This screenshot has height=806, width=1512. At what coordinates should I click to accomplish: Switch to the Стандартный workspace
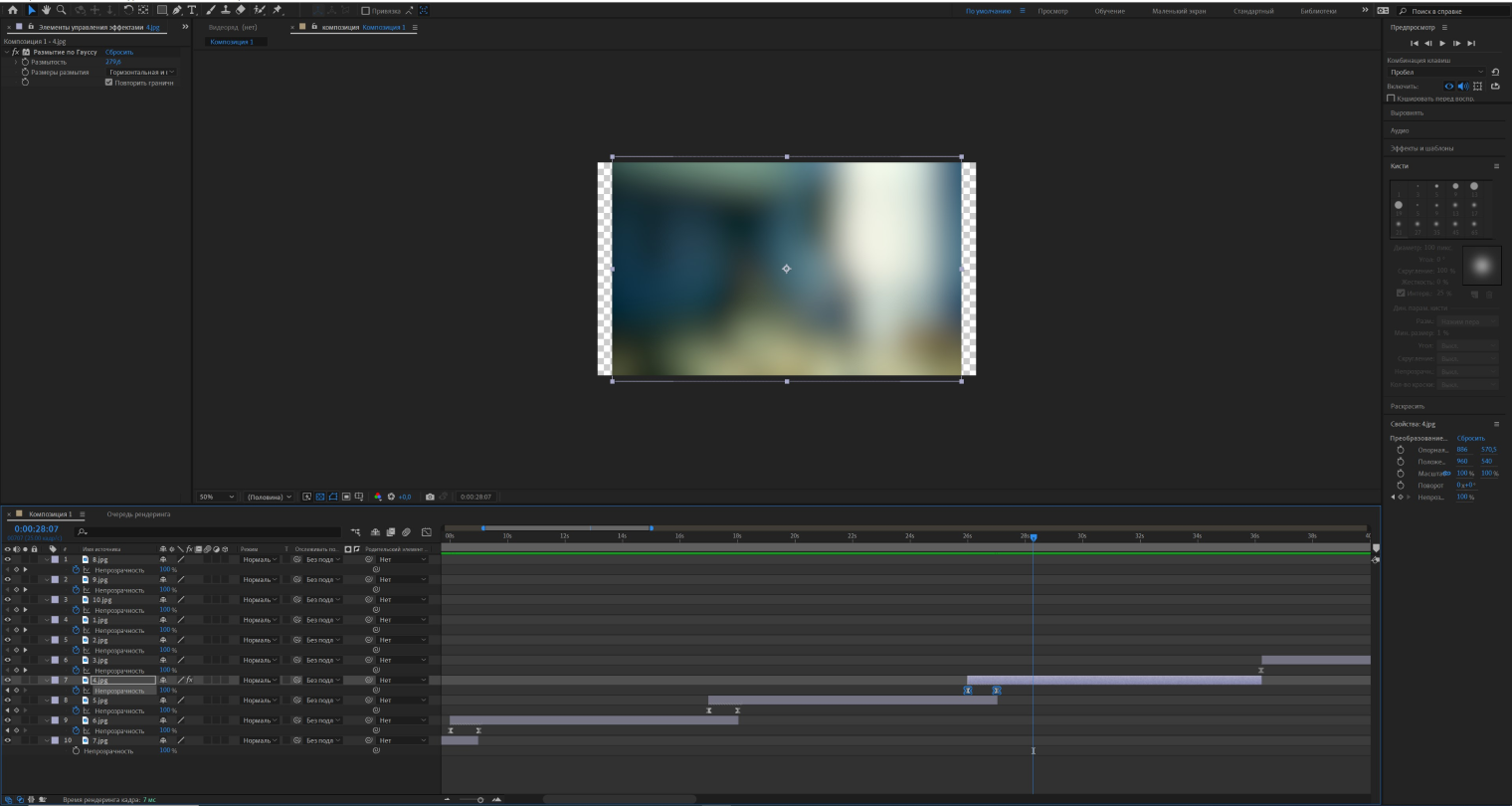[1253, 11]
